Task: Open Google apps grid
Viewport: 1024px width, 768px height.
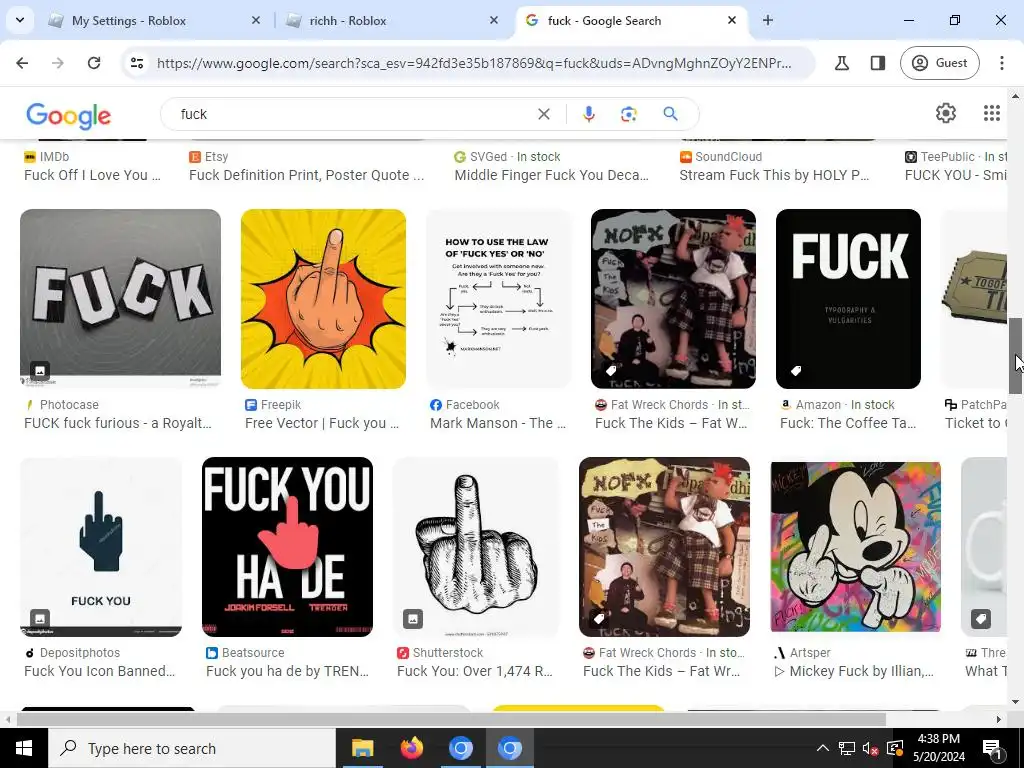Action: [991, 113]
